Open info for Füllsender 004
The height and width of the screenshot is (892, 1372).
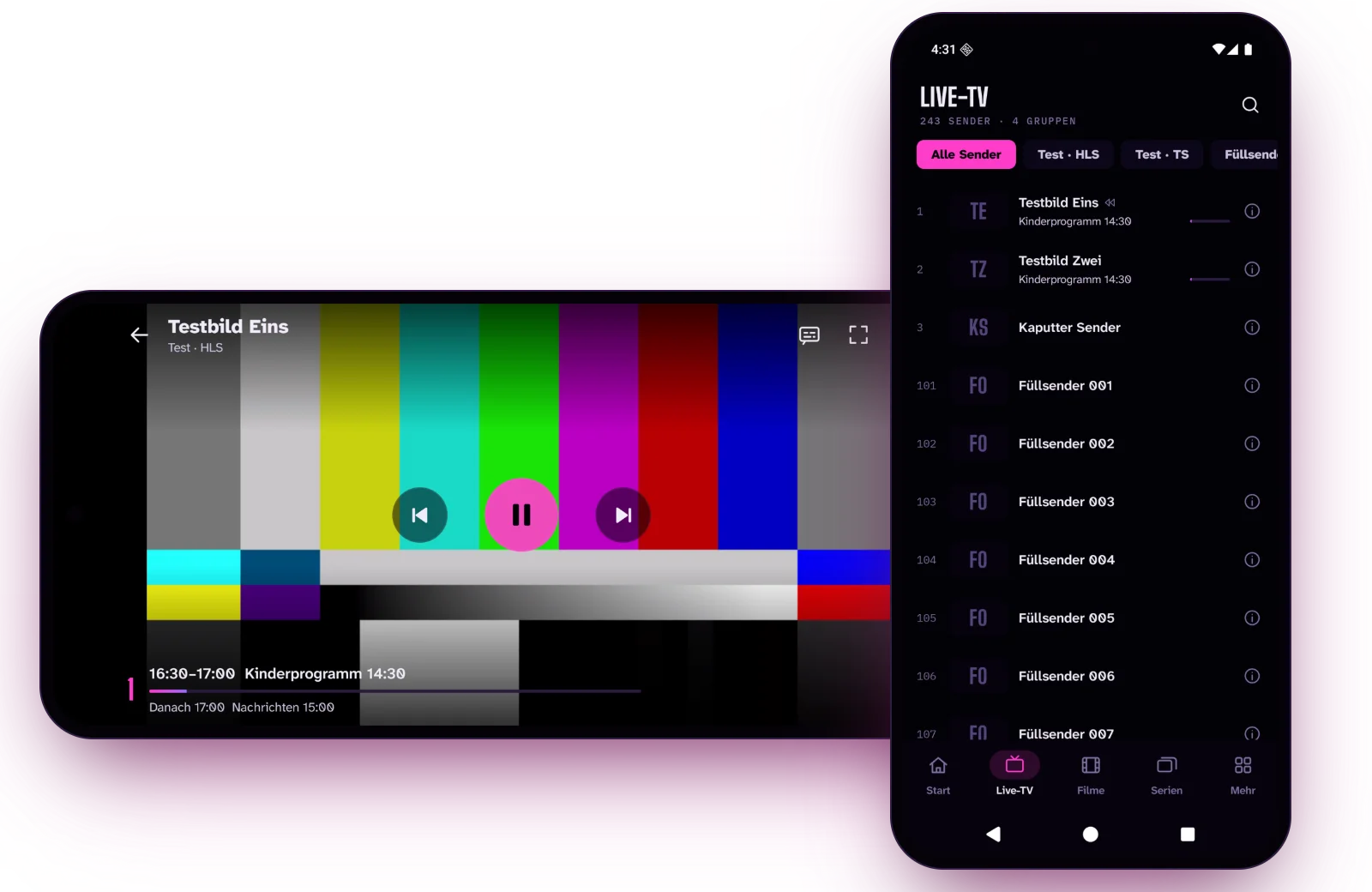click(1252, 560)
